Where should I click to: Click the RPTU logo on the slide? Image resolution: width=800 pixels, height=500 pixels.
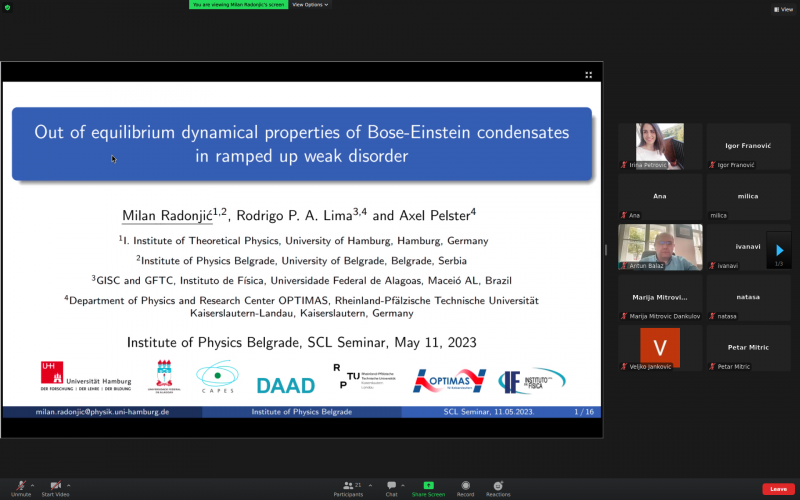(x=364, y=377)
